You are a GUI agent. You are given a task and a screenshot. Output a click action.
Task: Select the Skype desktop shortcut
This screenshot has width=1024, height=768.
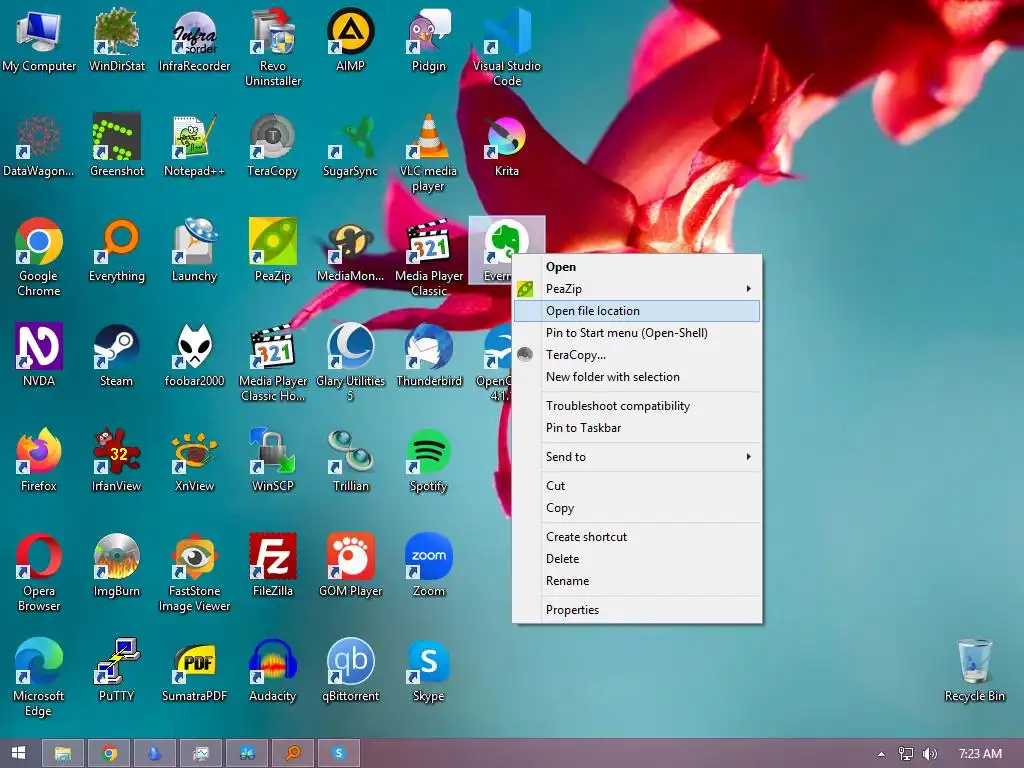428,670
